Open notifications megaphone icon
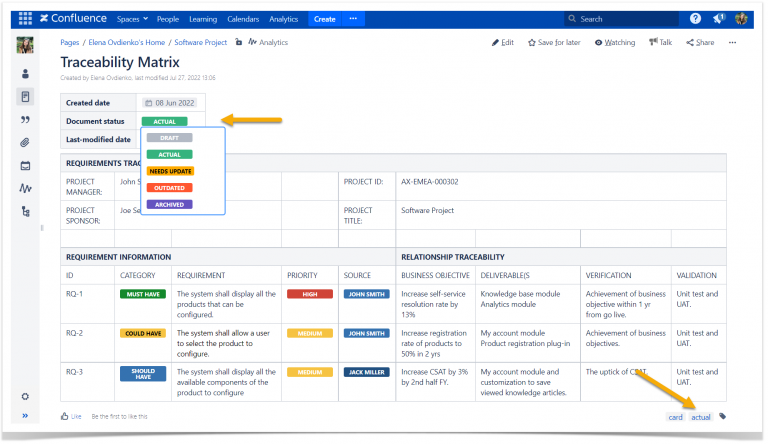 pyautogui.click(x=719, y=19)
